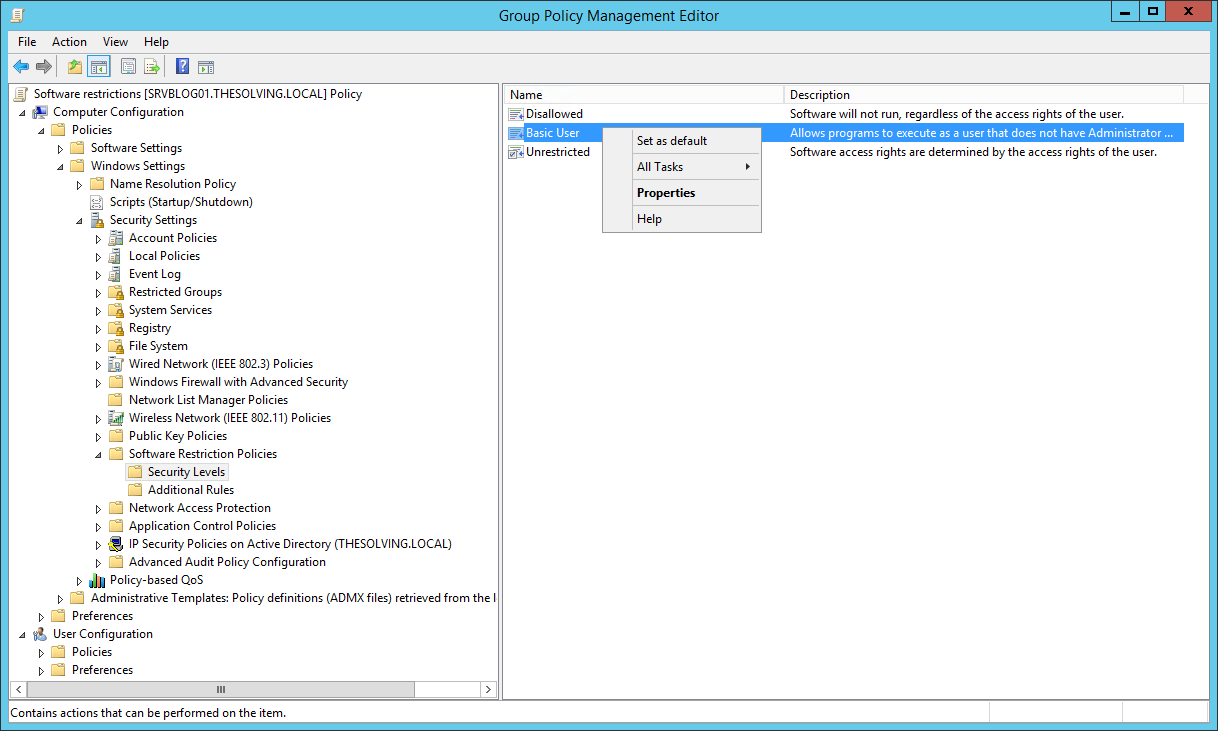This screenshot has width=1218, height=731.
Task: Select the Security Levels tree item
Action: (x=187, y=472)
